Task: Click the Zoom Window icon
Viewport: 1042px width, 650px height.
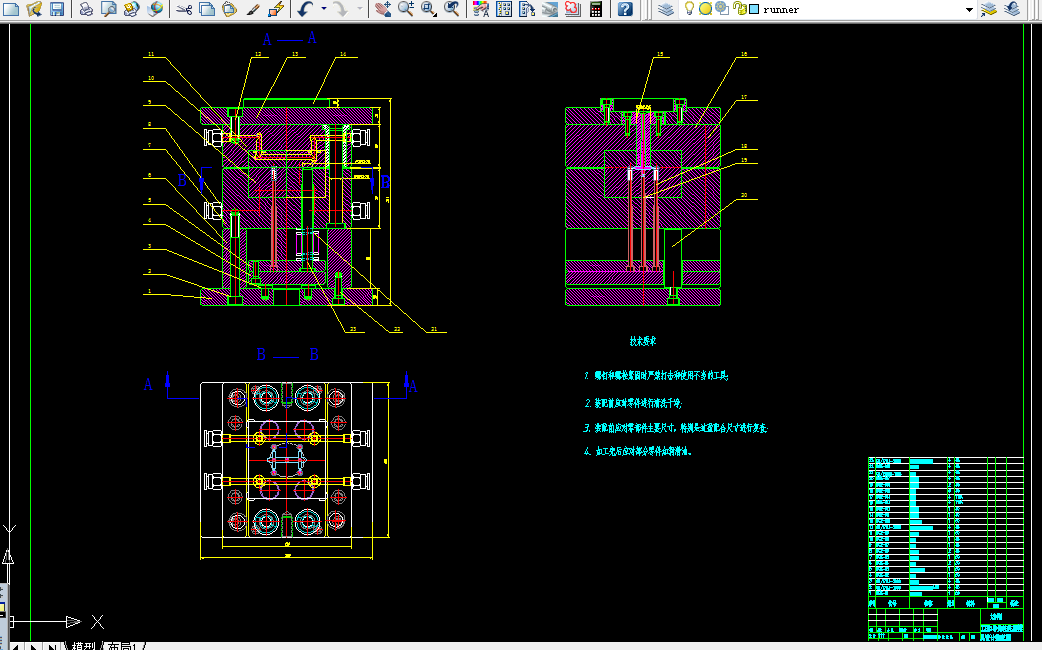Action: [429, 9]
